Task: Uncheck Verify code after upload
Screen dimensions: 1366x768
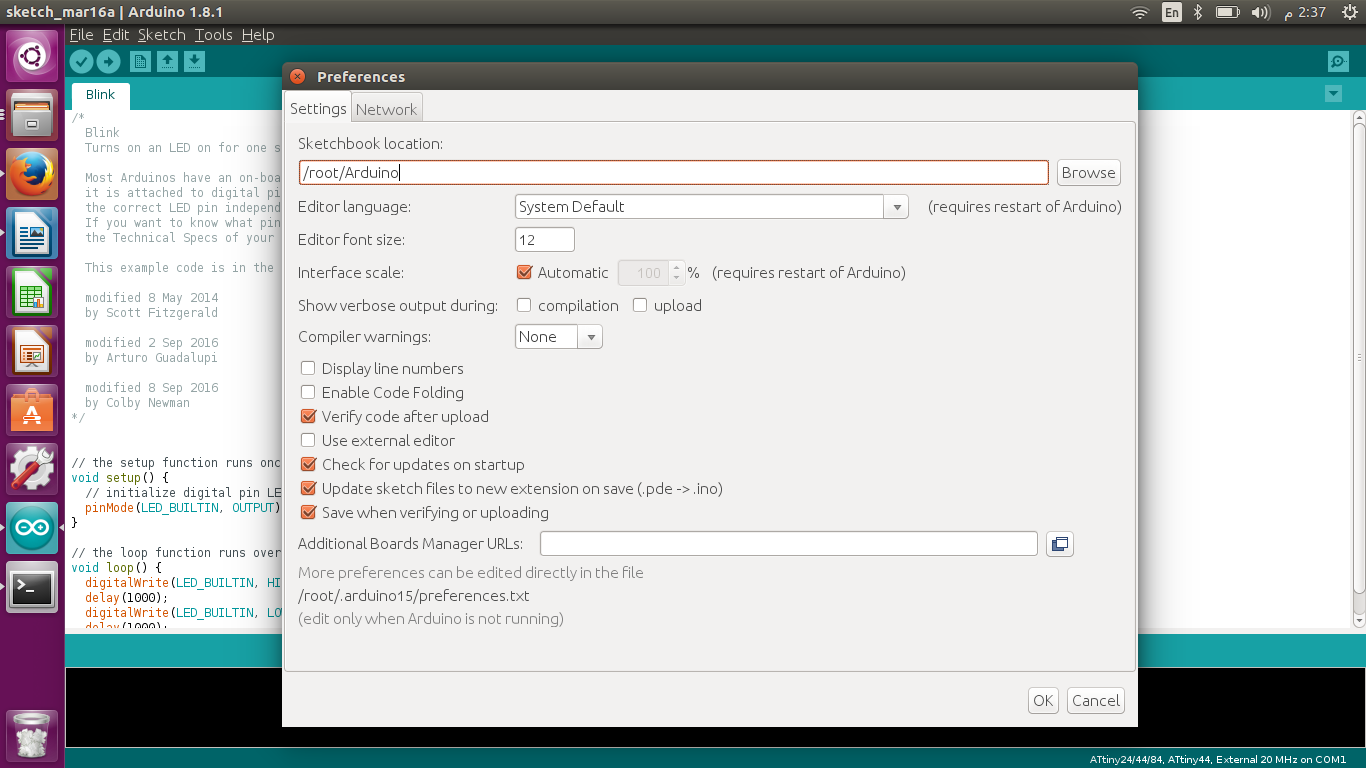Action: (x=308, y=416)
